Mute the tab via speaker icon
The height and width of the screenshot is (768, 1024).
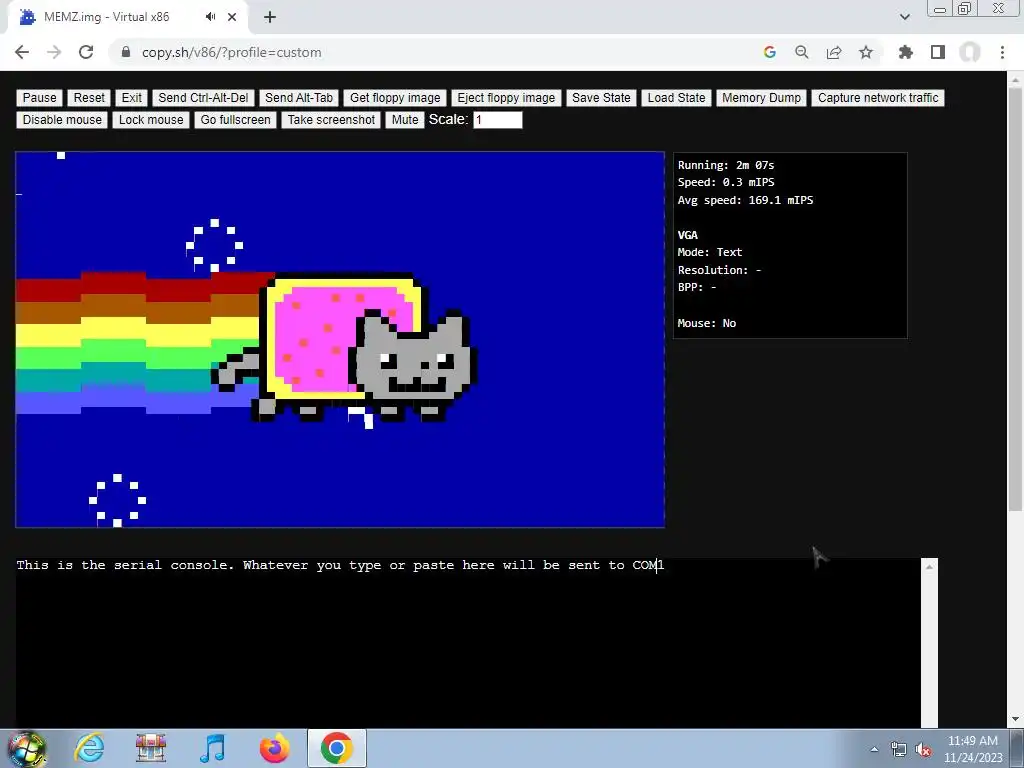point(210,17)
